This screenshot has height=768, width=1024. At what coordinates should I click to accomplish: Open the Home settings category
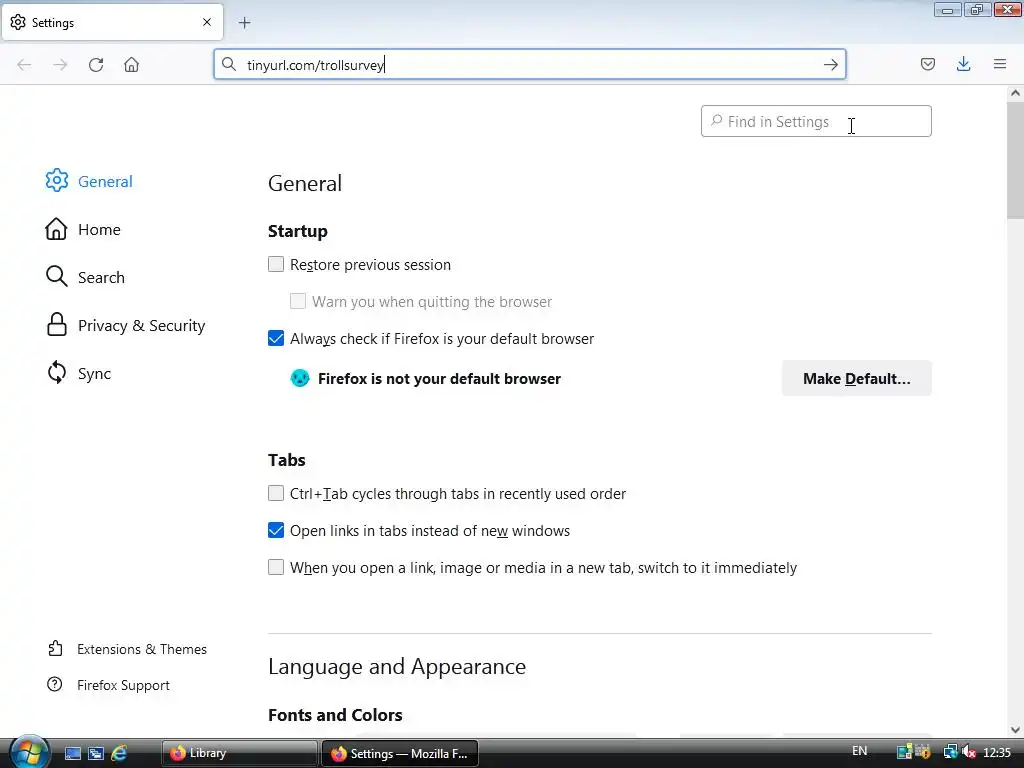83,229
